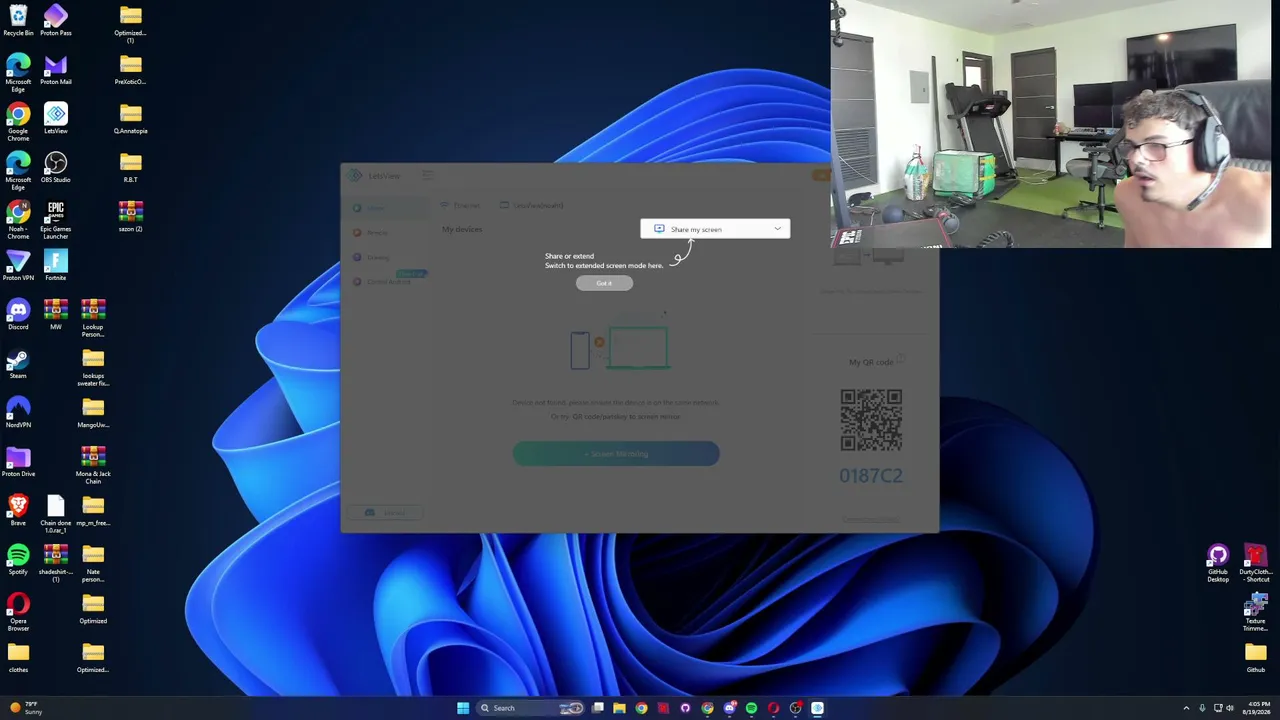Open the Windows Start menu
The height and width of the screenshot is (720, 1280).
pyautogui.click(x=463, y=708)
